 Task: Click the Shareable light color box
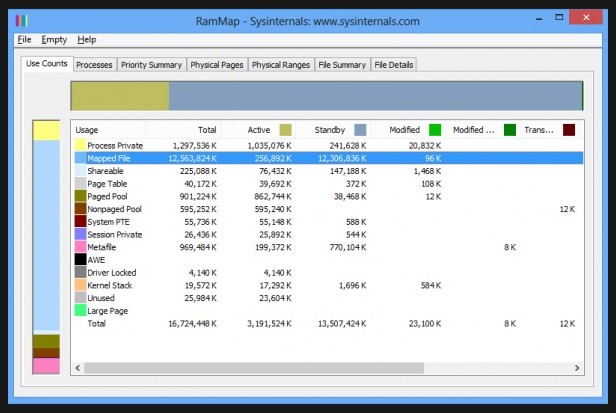point(81,171)
